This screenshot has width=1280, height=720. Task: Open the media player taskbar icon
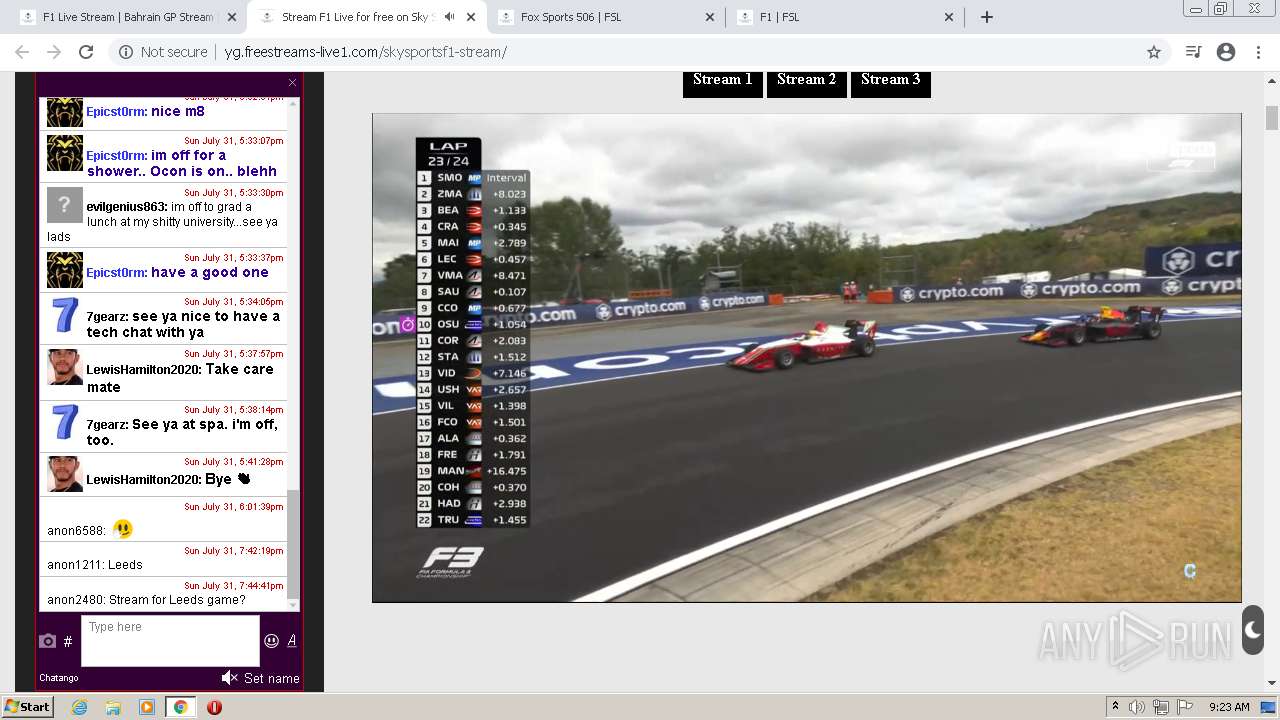[x=147, y=707]
